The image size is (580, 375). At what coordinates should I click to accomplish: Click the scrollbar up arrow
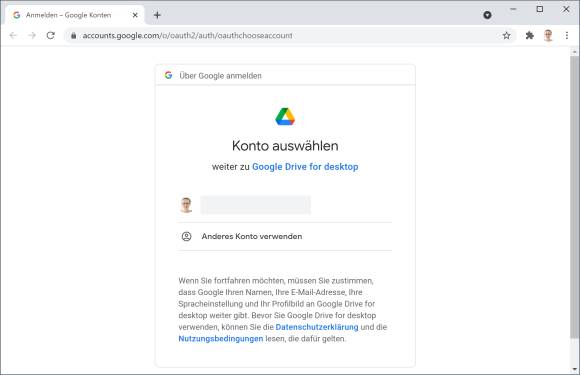(x=574, y=52)
